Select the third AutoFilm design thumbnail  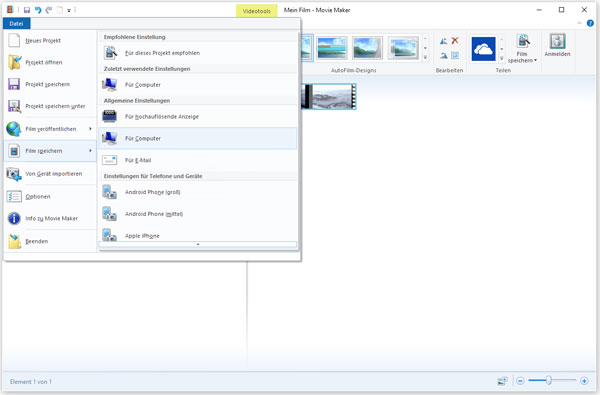(x=367, y=48)
